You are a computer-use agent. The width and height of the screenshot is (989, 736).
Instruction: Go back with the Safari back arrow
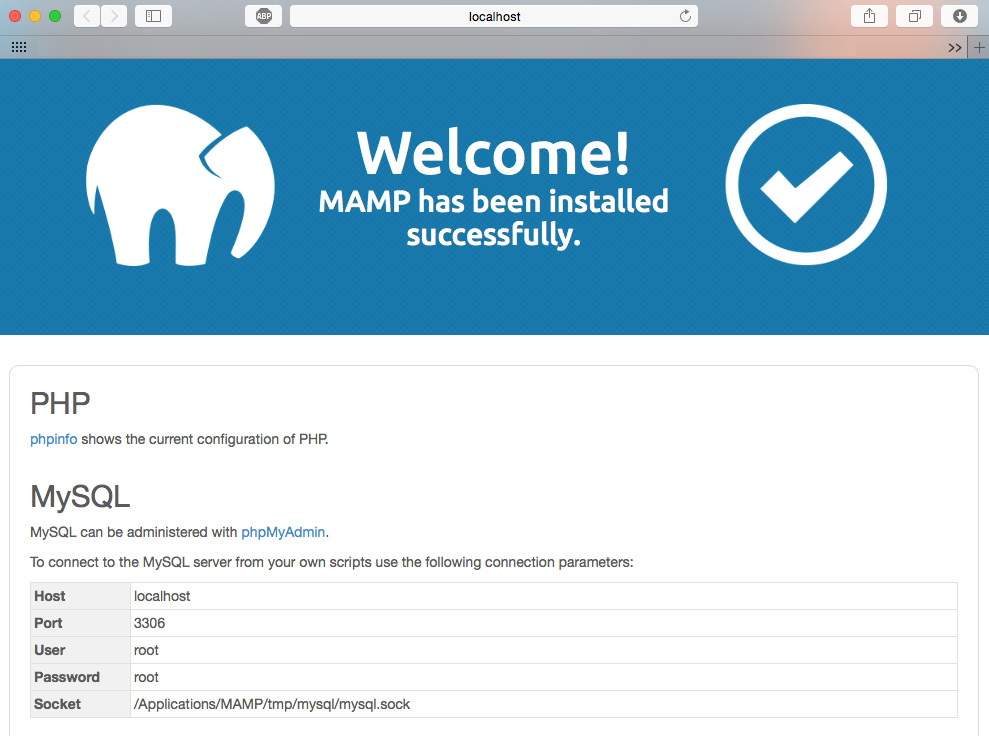coord(87,16)
